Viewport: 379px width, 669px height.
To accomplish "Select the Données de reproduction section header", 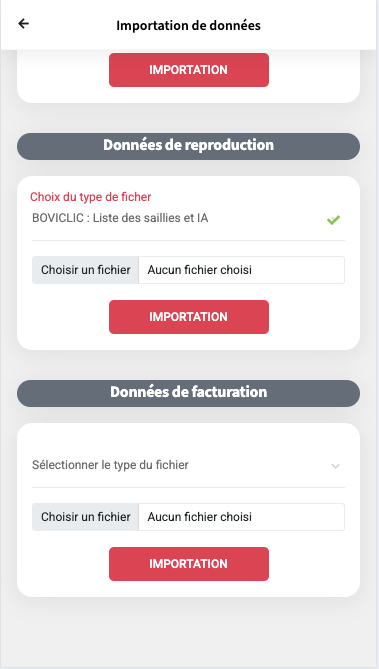I will (188, 146).
